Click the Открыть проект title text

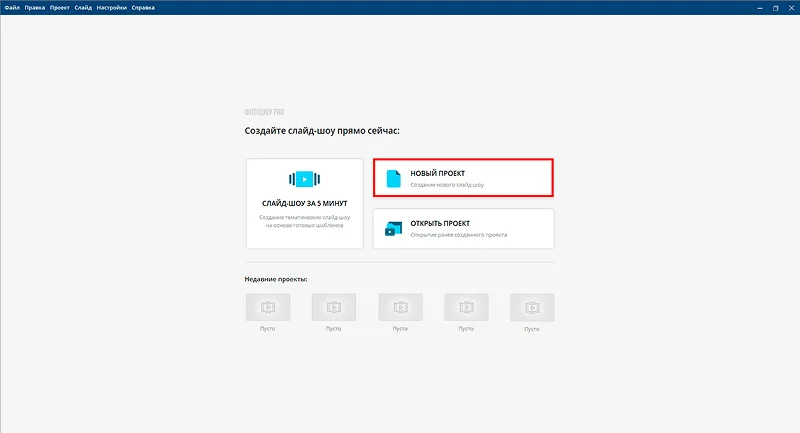440,223
